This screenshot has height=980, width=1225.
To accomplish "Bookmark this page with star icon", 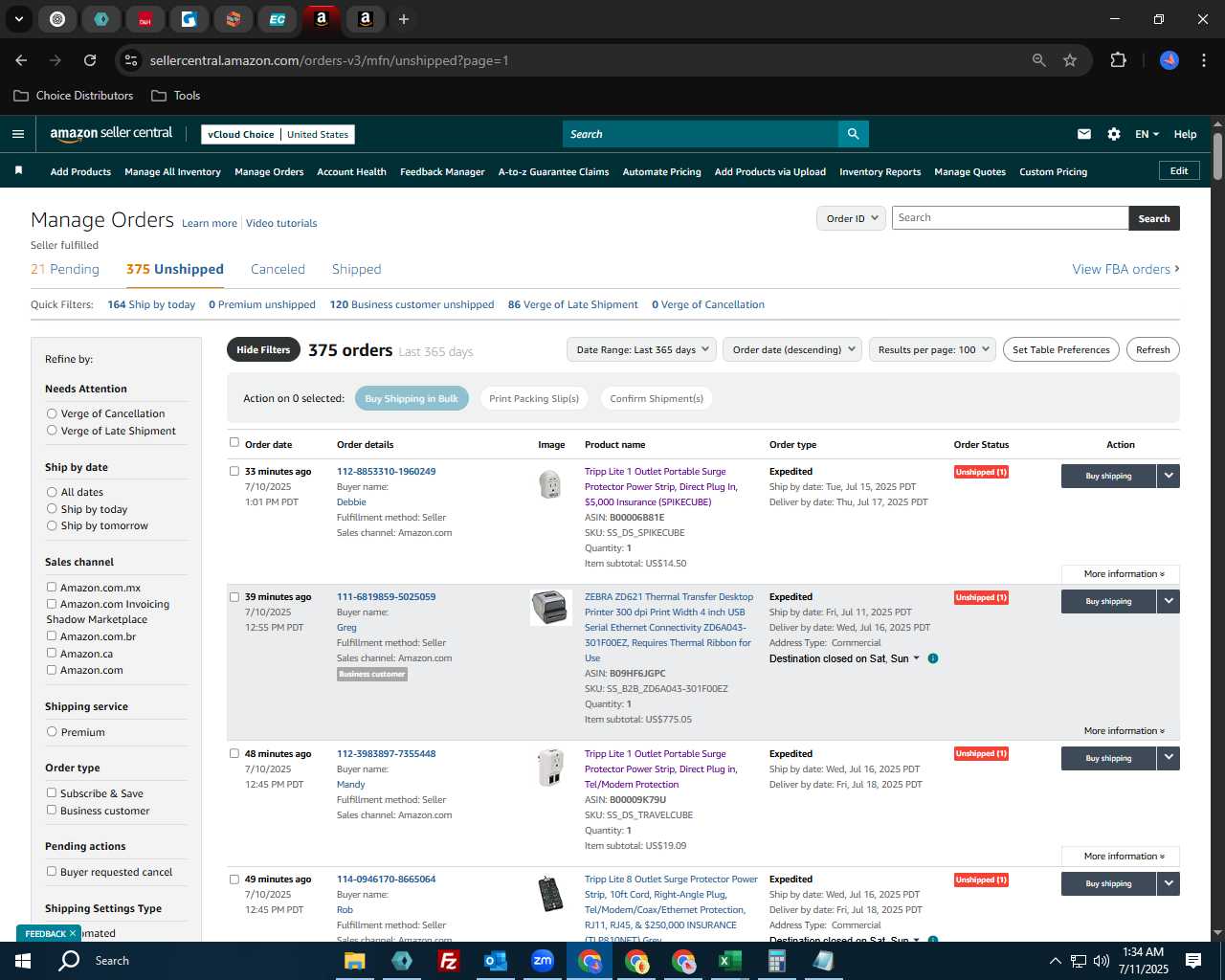I will tap(1070, 60).
